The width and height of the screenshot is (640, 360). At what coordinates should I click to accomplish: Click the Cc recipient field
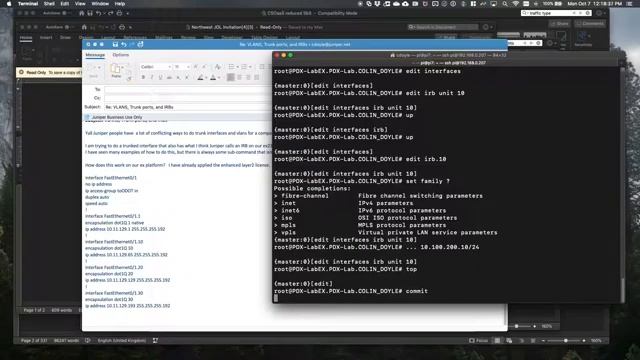pos(188,98)
